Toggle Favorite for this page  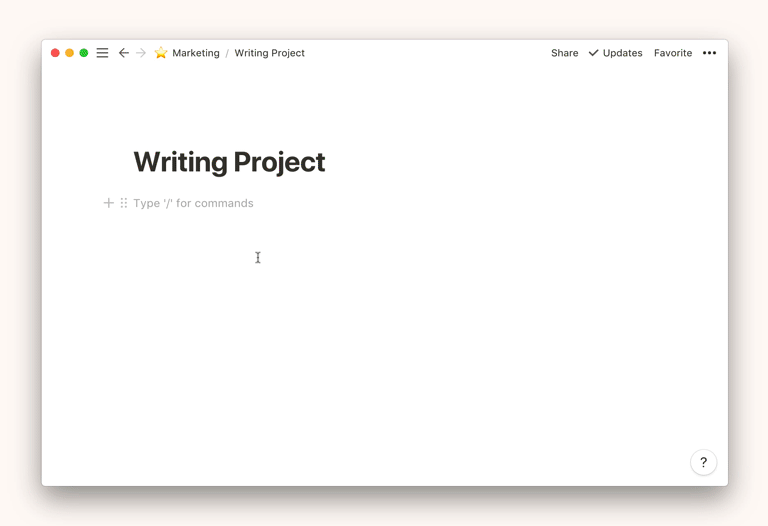click(672, 53)
